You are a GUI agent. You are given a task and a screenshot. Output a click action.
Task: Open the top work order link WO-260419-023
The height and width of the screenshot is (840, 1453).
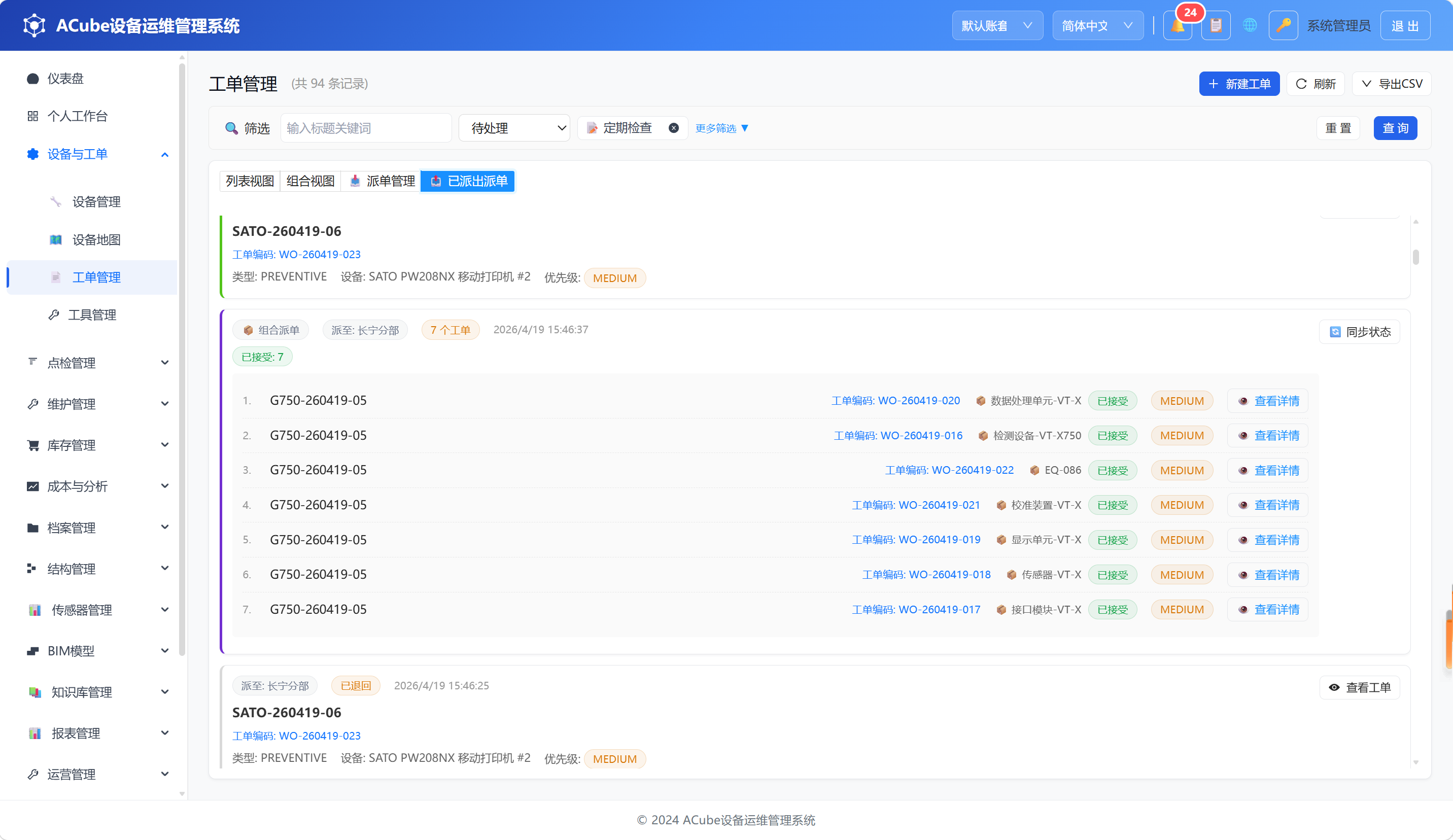[296, 254]
